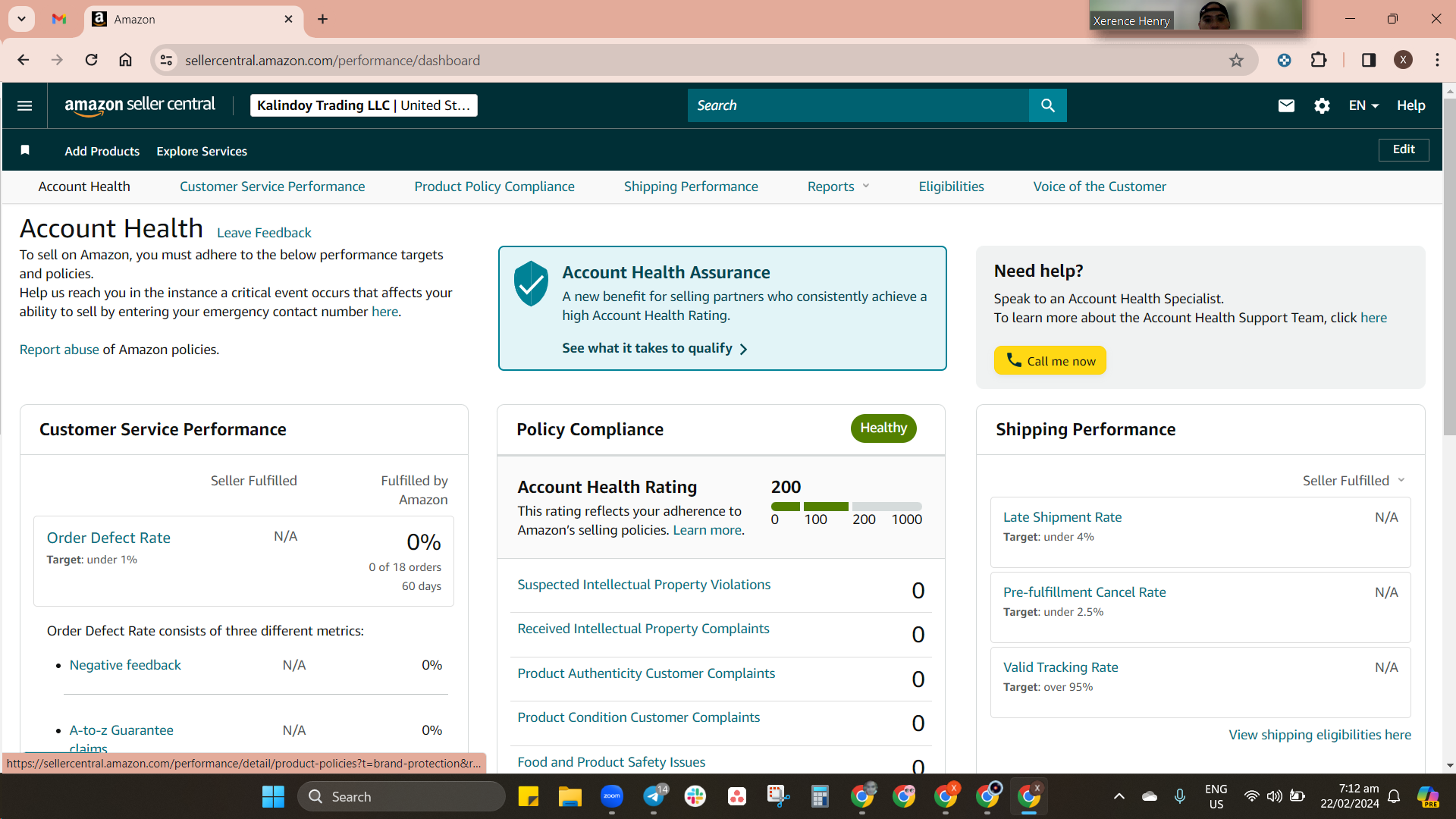
Task: Open Chrome three-dot menu
Action: (x=1437, y=61)
